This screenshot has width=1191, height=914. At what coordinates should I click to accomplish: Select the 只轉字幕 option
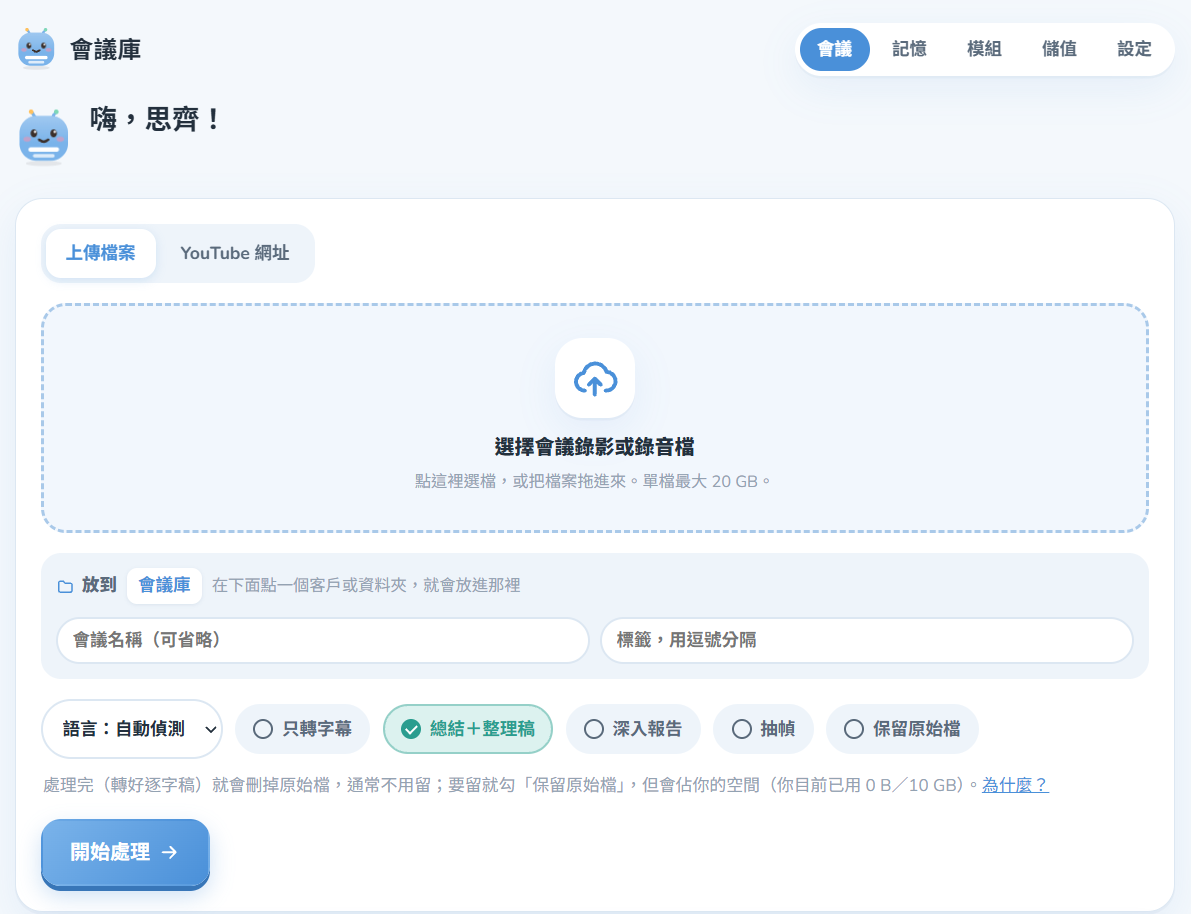(302, 729)
